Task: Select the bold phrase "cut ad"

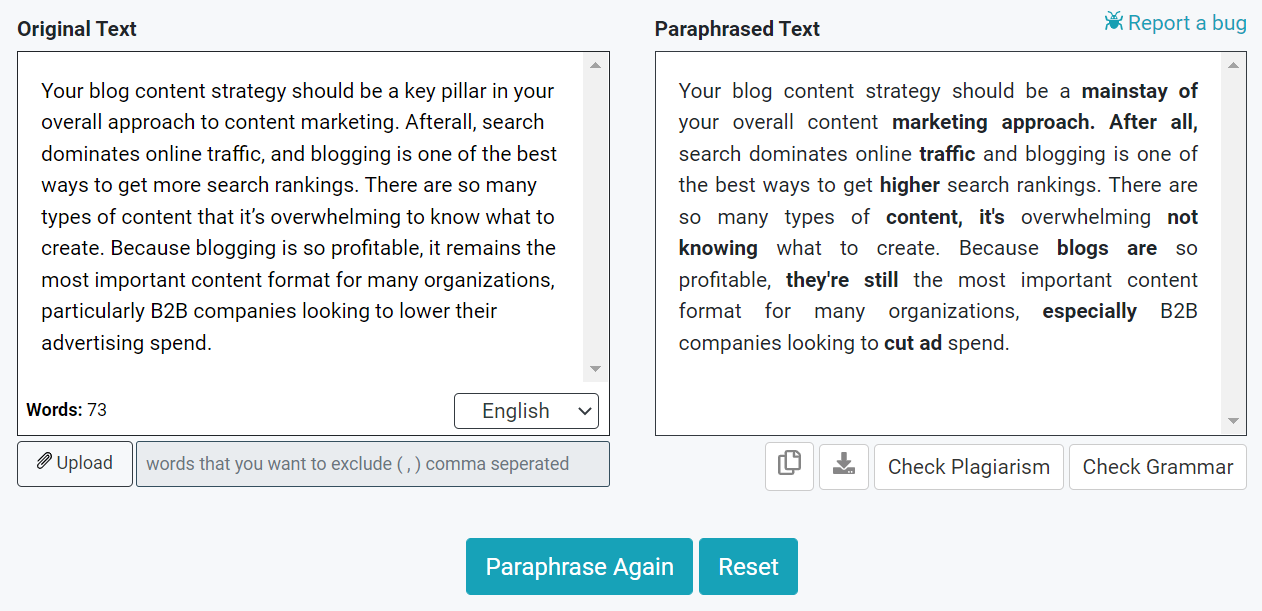Action: [913, 343]
